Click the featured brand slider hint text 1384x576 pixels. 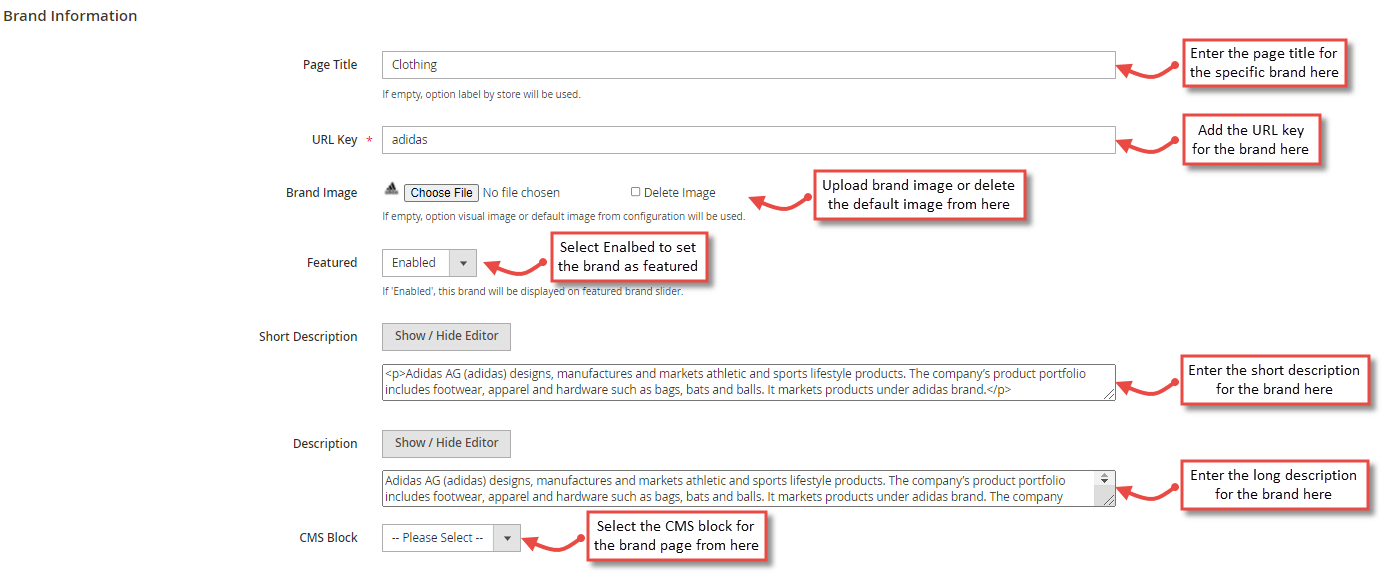(532, 292)
